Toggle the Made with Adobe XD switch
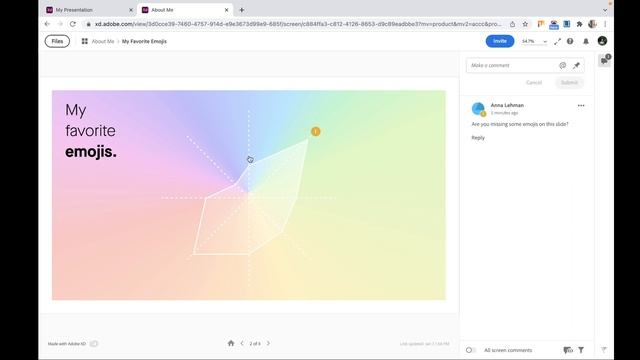The height and width of the screenshot is (360, 640). click(x=94, y=344)
